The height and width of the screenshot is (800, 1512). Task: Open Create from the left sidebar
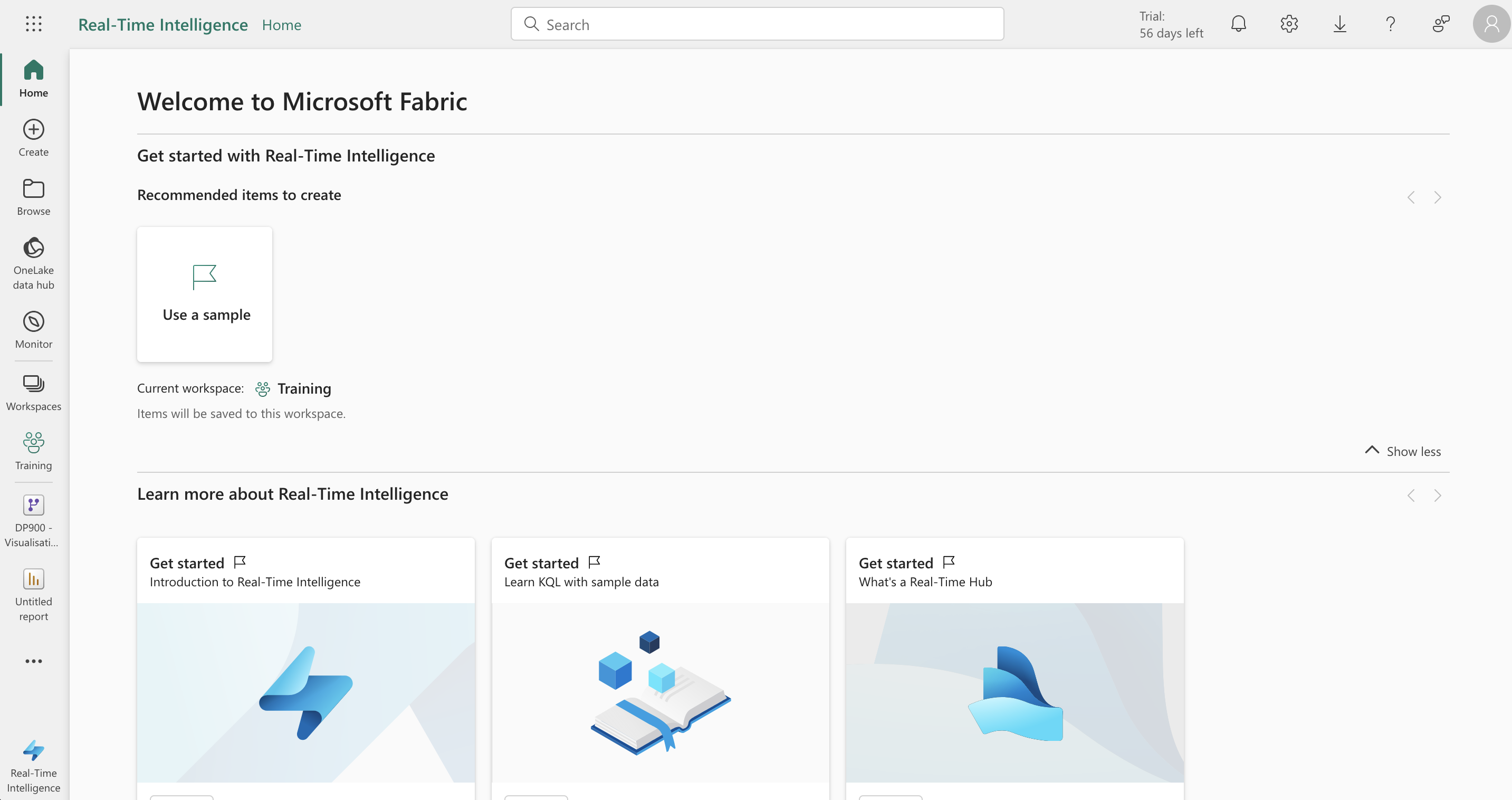(x=33, y=138)
